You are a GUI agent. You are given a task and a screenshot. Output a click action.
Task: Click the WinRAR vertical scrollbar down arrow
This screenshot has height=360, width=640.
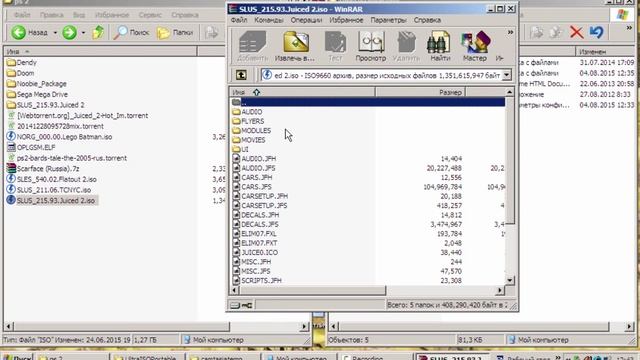(x=509, y=280)
